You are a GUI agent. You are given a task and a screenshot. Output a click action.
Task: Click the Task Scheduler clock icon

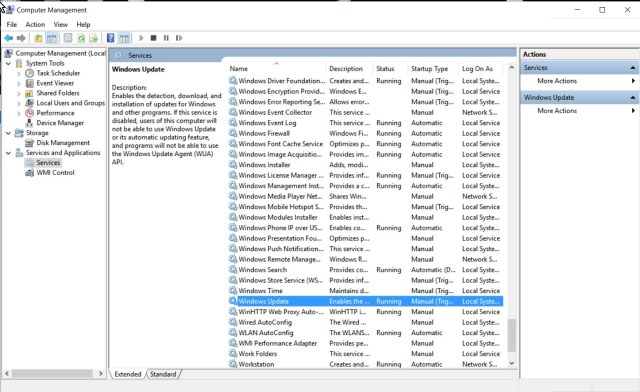click(29, 73)
